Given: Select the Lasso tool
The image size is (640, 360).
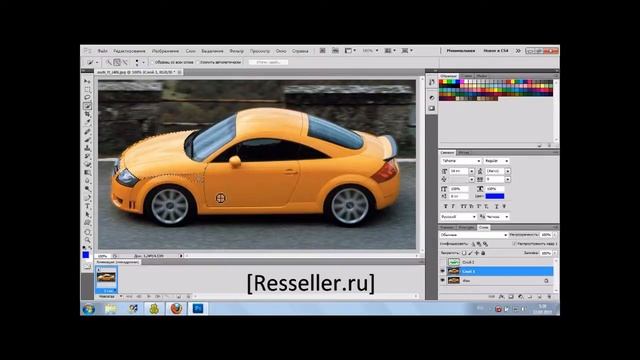Looking at the screenshot, I should tap(87, 98).
